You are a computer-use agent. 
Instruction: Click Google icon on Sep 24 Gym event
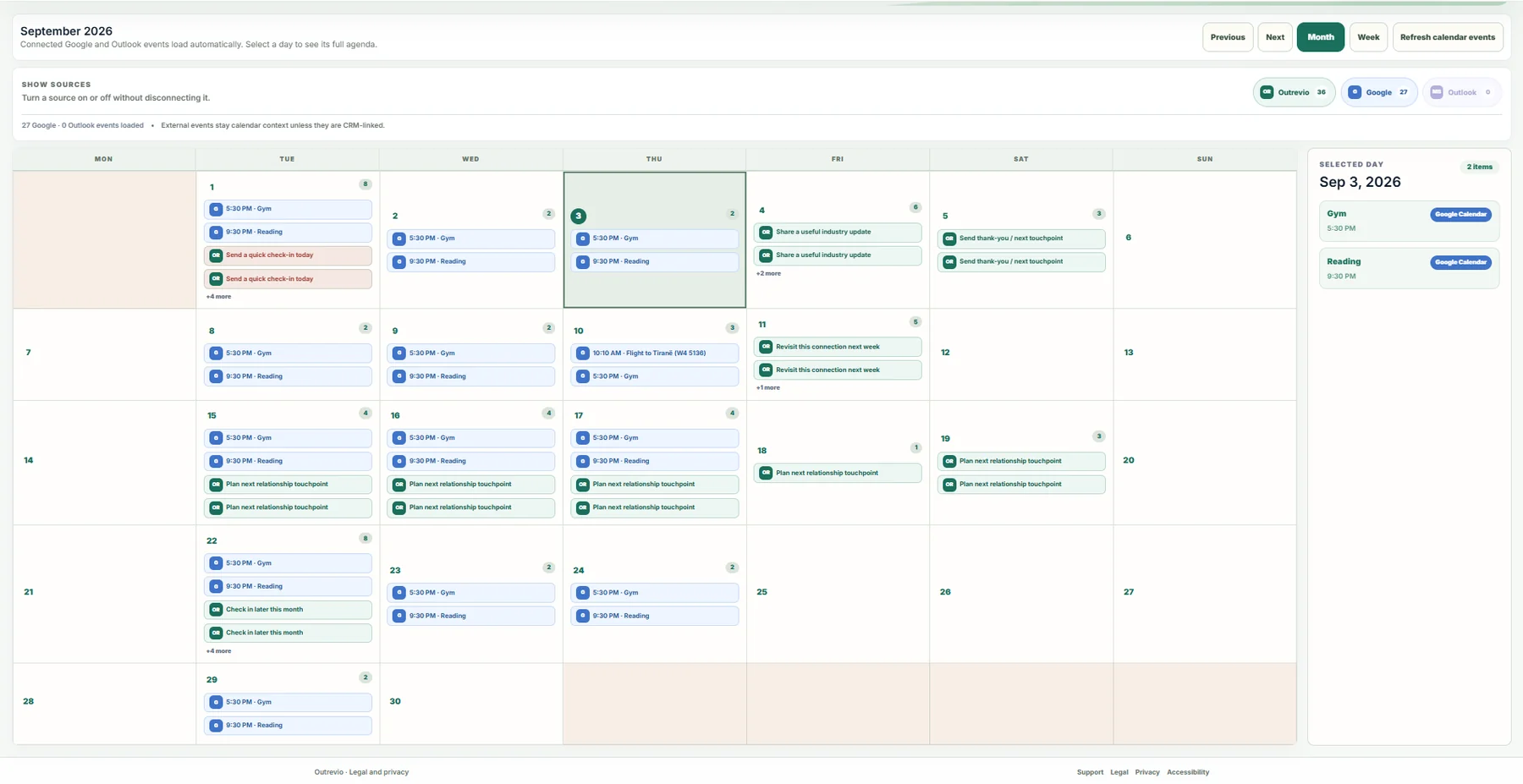583,593
